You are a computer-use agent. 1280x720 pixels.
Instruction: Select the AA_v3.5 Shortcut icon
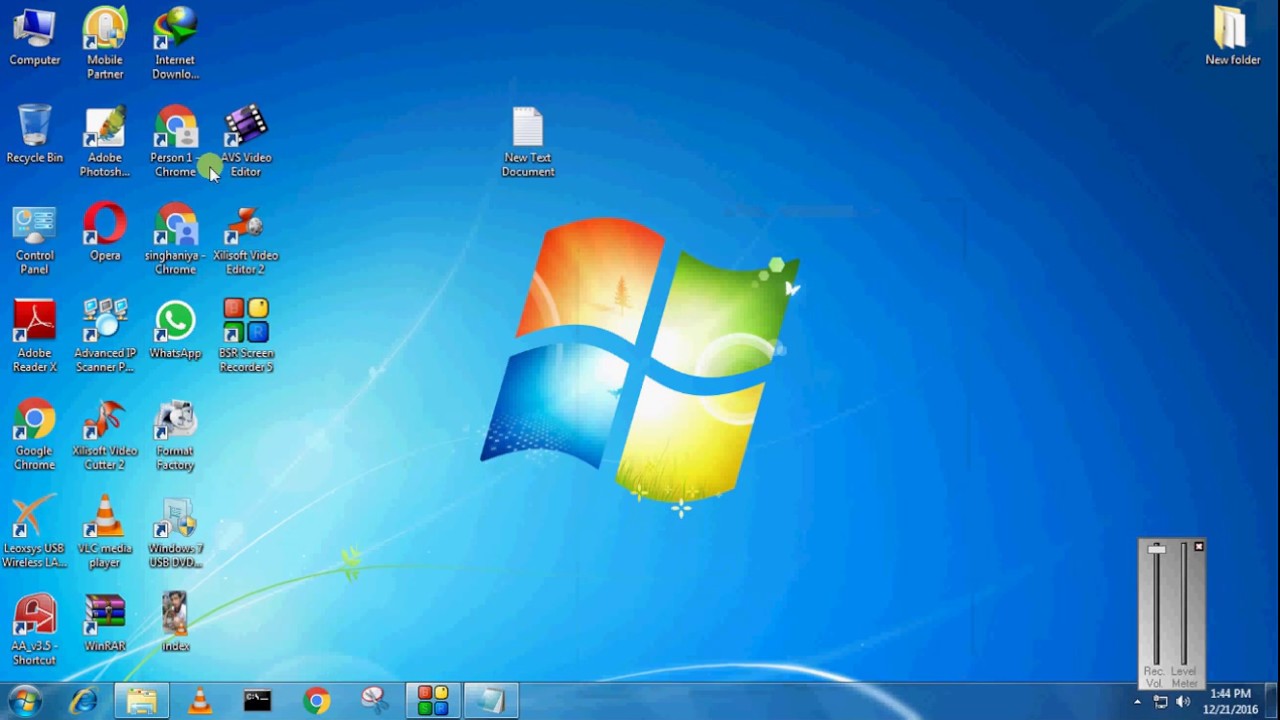34,631
